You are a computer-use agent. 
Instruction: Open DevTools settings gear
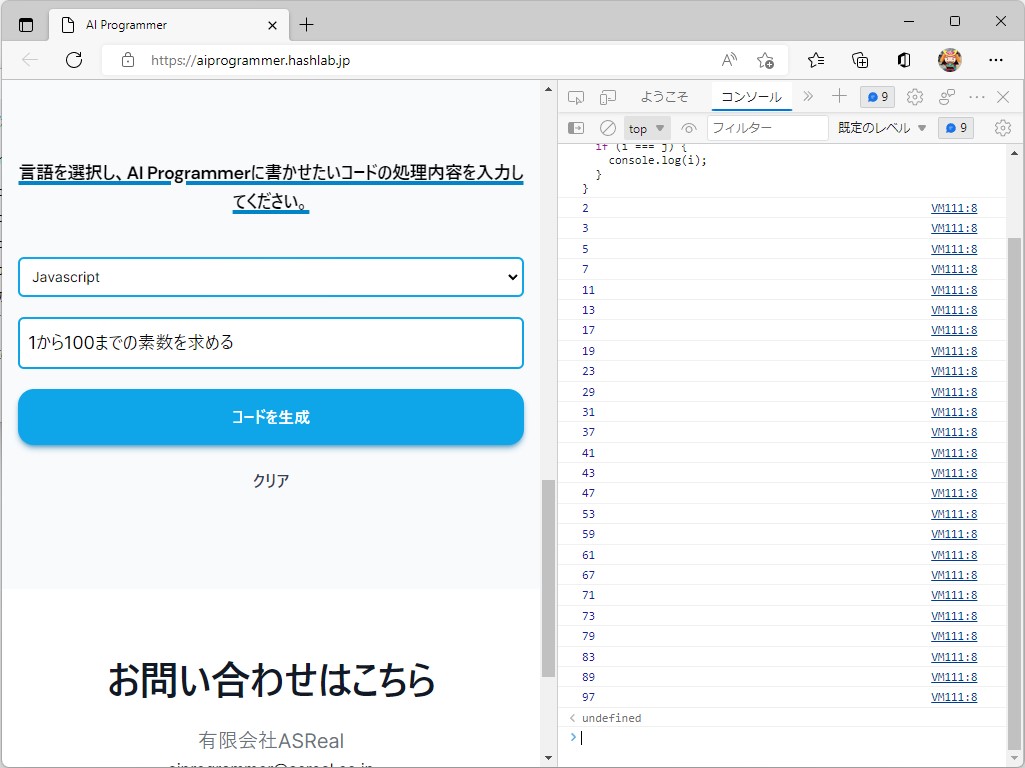pyautogui.click(x=914, y=97)
